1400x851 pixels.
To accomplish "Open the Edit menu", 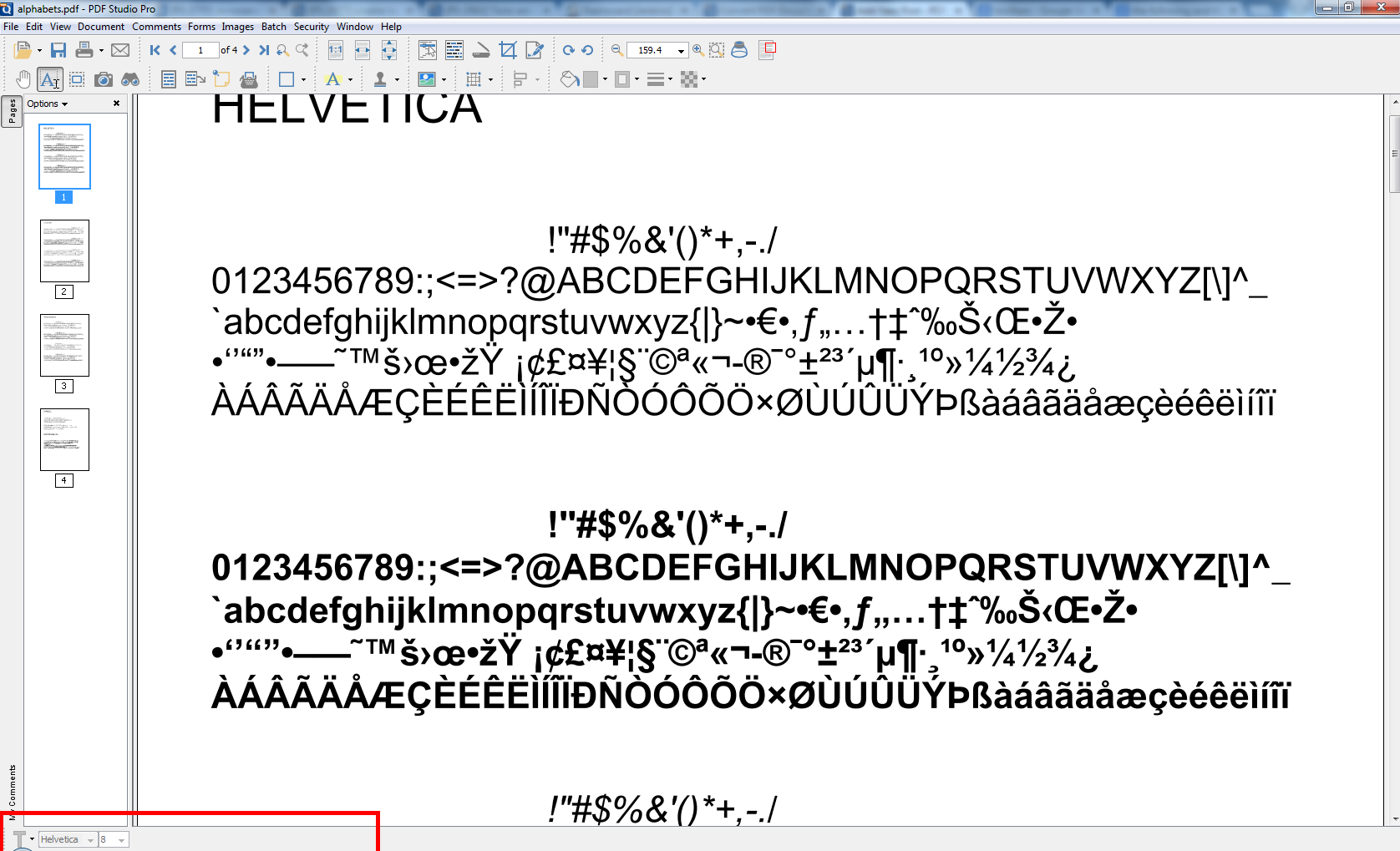I will [x=34, y=27].
